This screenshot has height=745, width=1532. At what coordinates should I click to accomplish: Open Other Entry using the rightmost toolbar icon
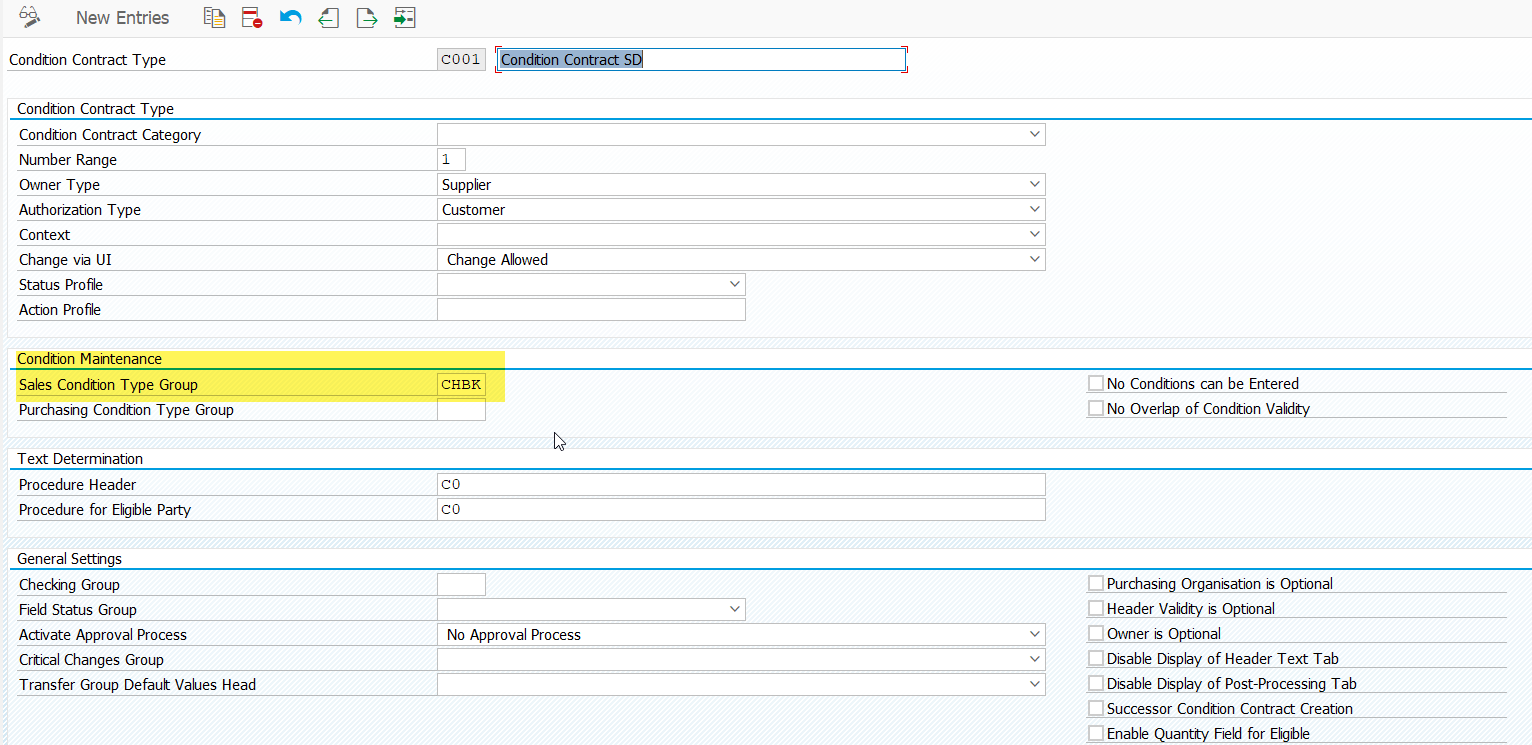[x=404, y=17]
